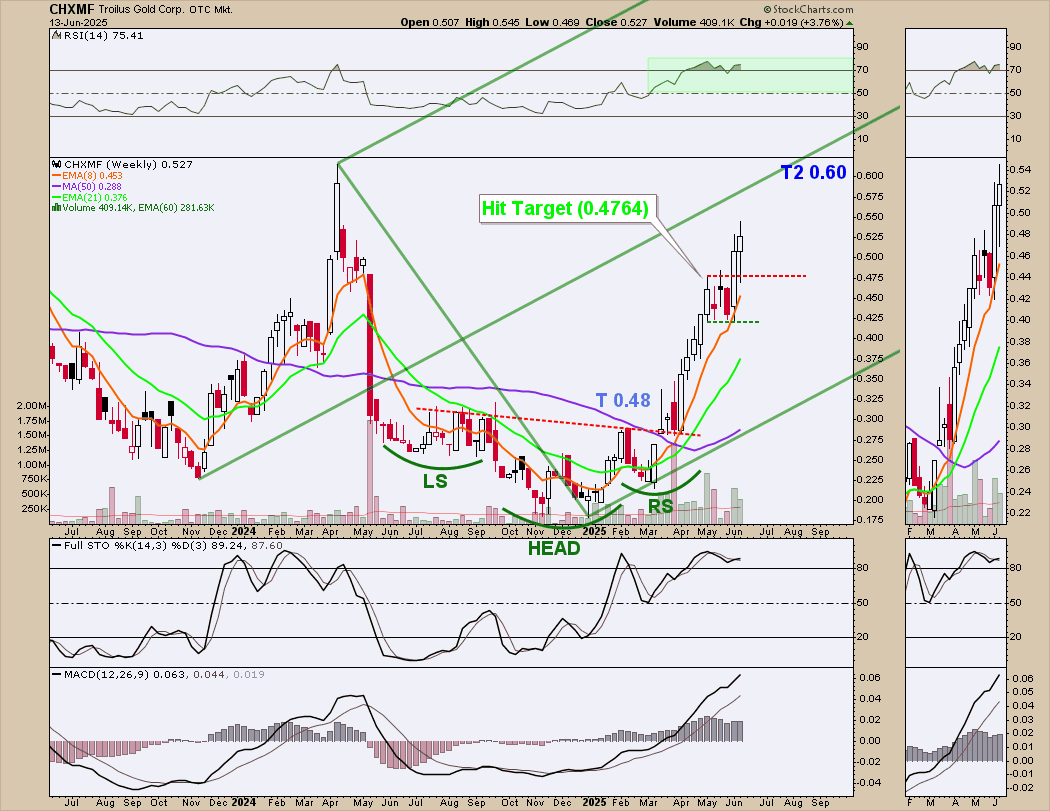
Task: Click the 0.175 price axis label
Action: (x=871, y=520)
